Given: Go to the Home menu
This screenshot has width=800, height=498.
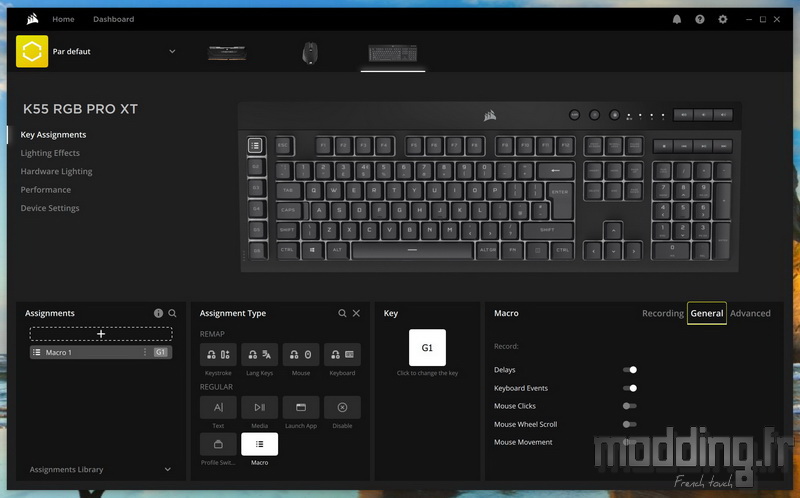Looking at the screenshot, I should pyautogui.click(x=63, y=19).
